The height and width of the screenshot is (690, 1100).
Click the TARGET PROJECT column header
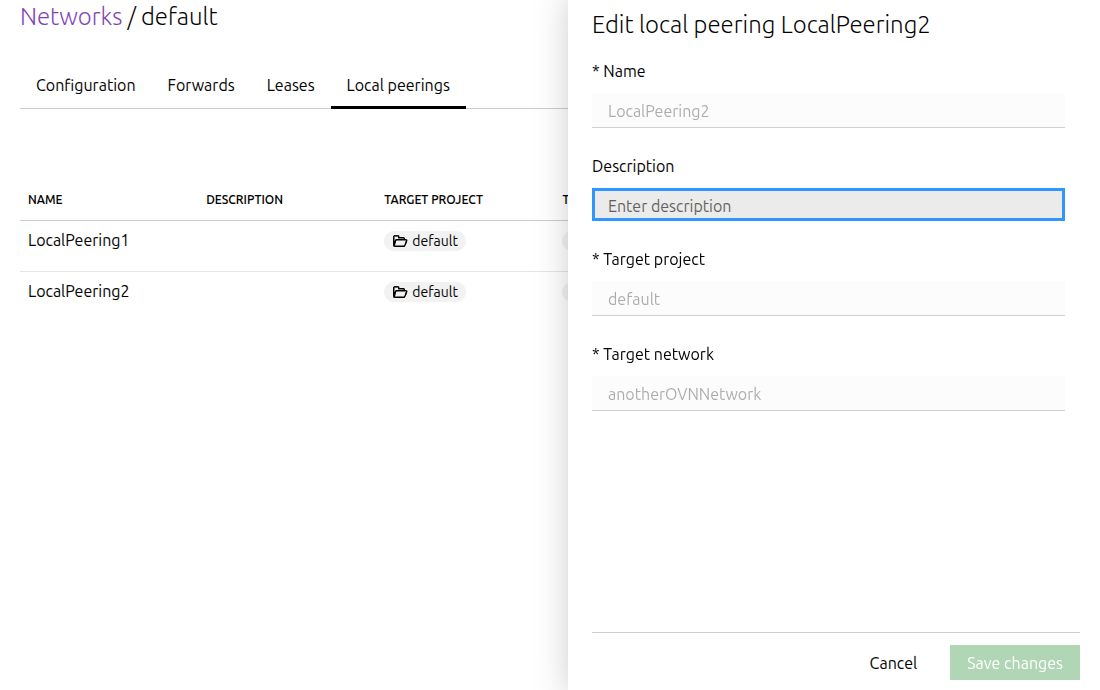pyautogui.click(x=433, y=200)
